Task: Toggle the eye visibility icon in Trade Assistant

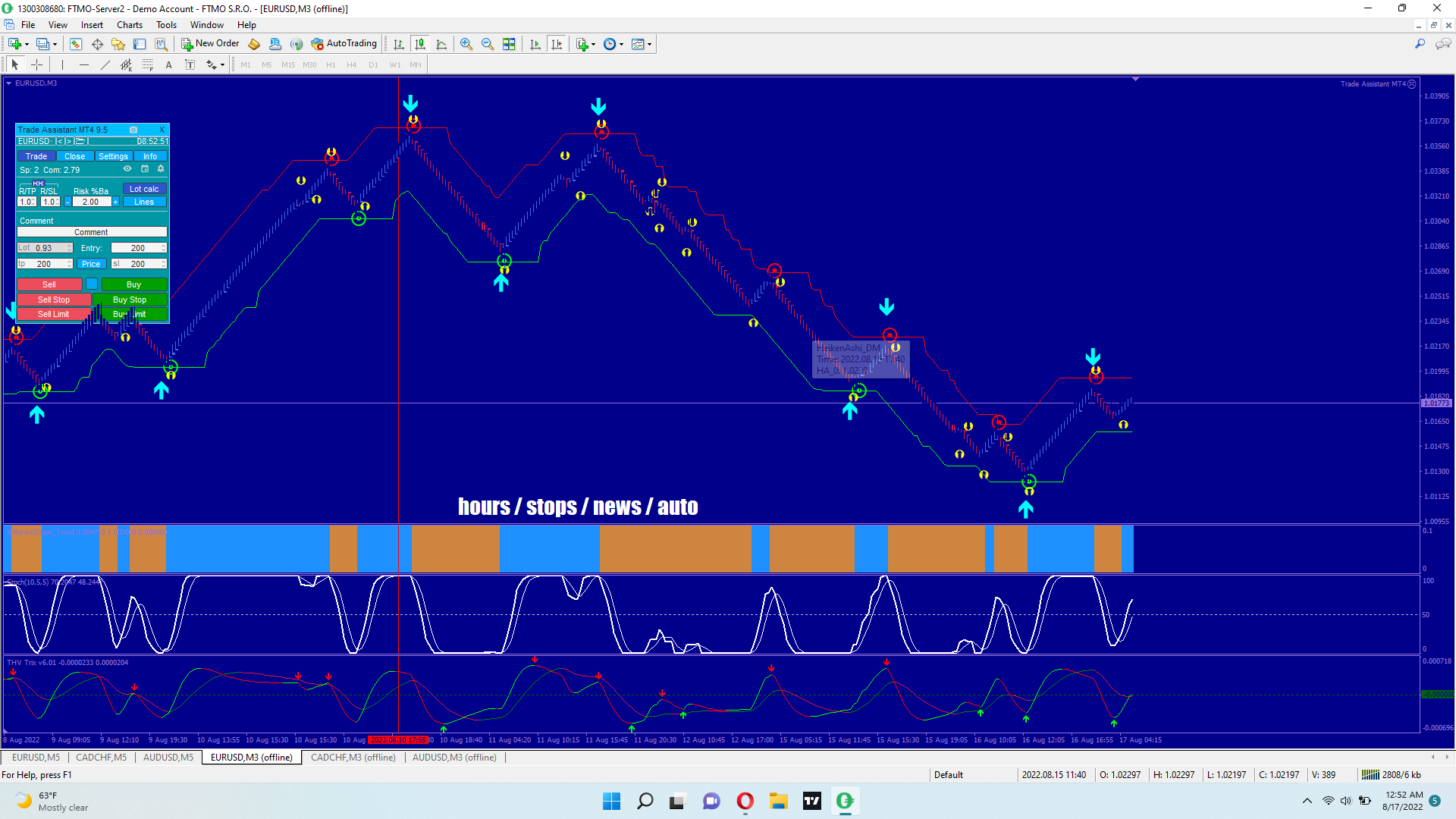Action: (127, 169)
